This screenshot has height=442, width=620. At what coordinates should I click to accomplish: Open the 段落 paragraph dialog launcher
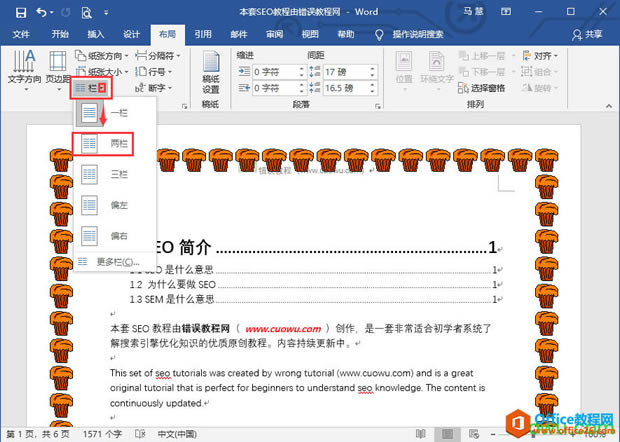378,106
